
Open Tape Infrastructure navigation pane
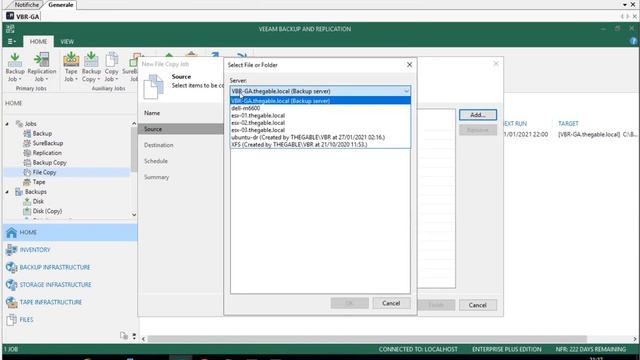click(x=69, y=302)
